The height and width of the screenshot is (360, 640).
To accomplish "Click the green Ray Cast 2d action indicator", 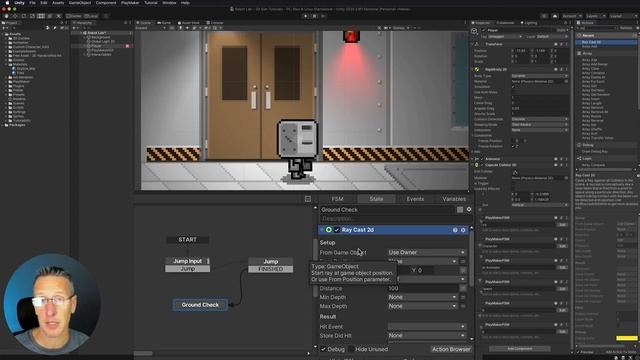I will tap(329, 230).
